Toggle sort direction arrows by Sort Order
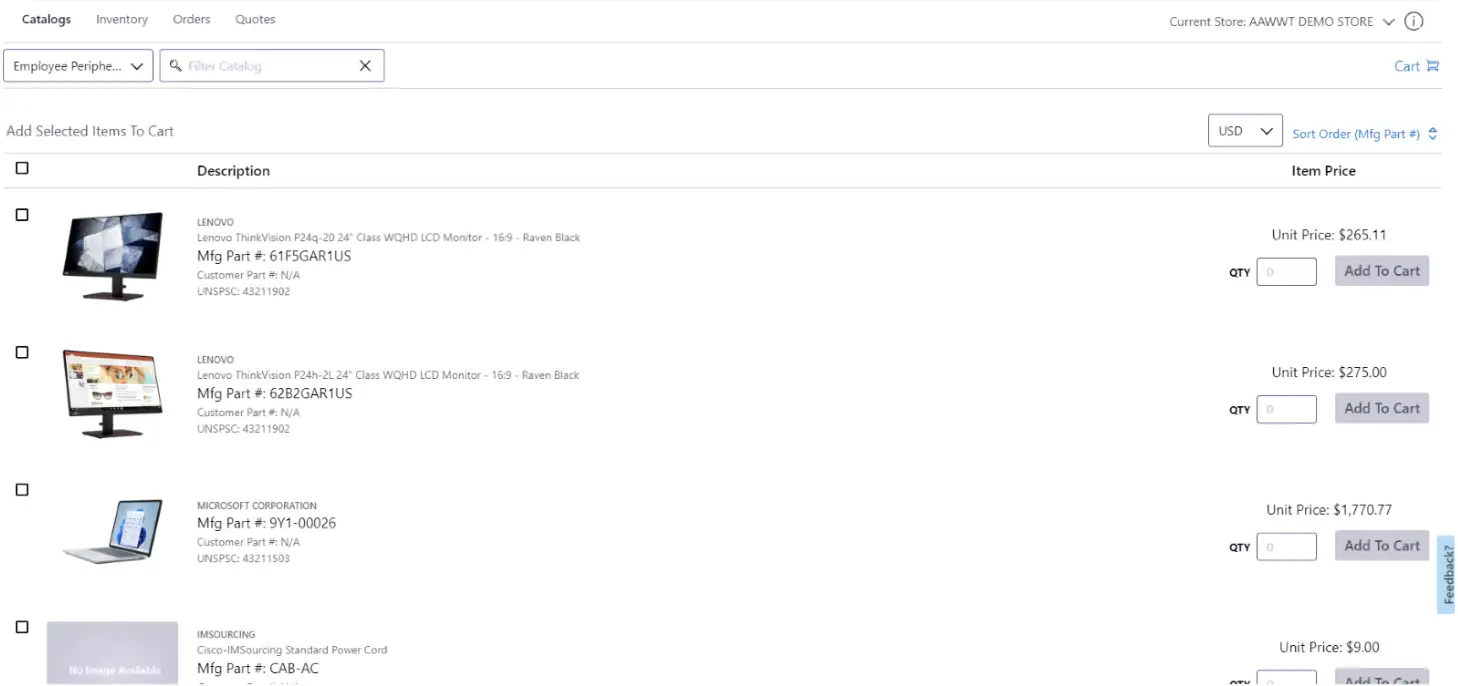Image resolution: width=1458 pixels, height=686 pixels. click(x=1433, y=133)
